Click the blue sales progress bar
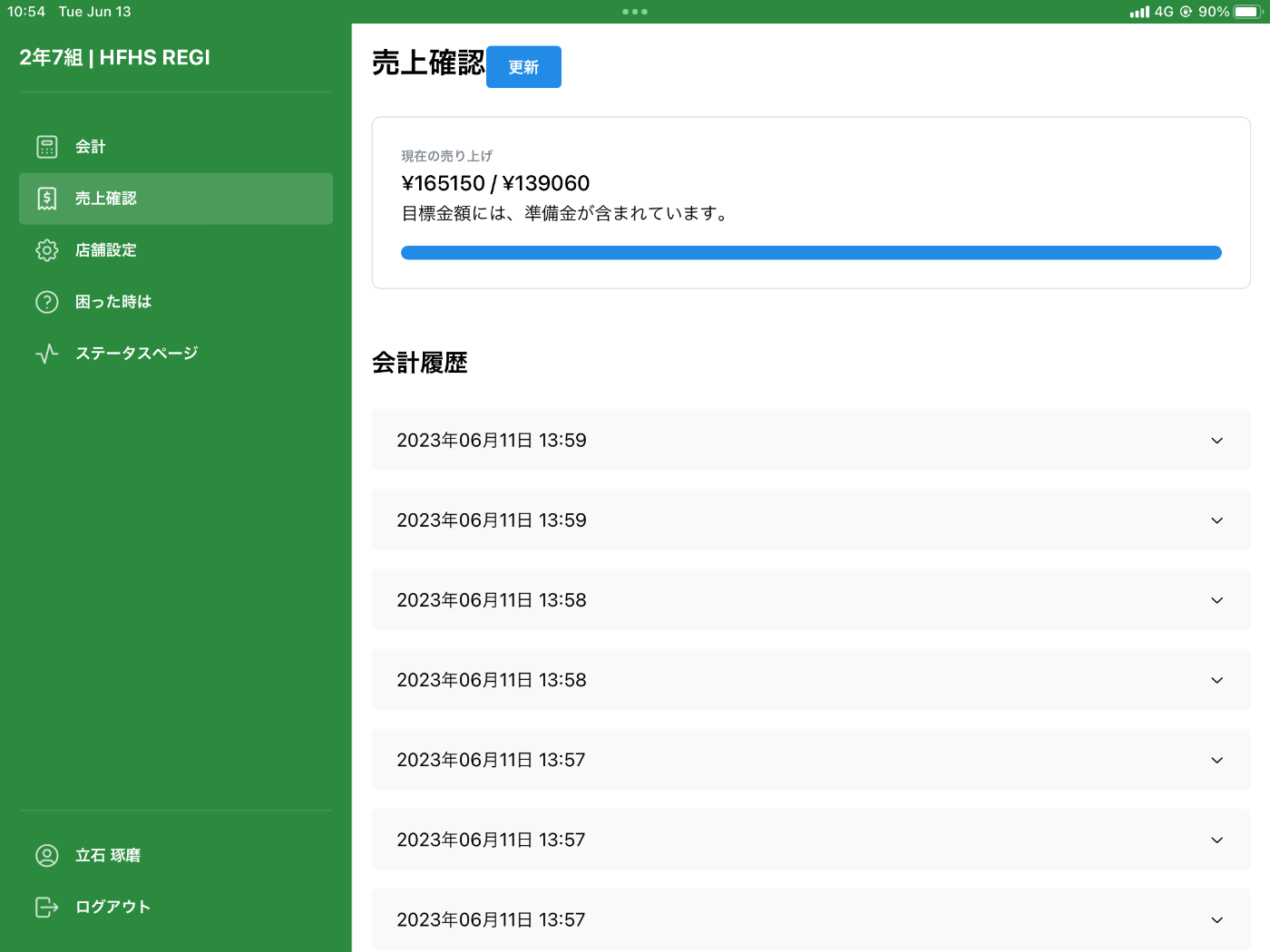 [x=811, y=253]
